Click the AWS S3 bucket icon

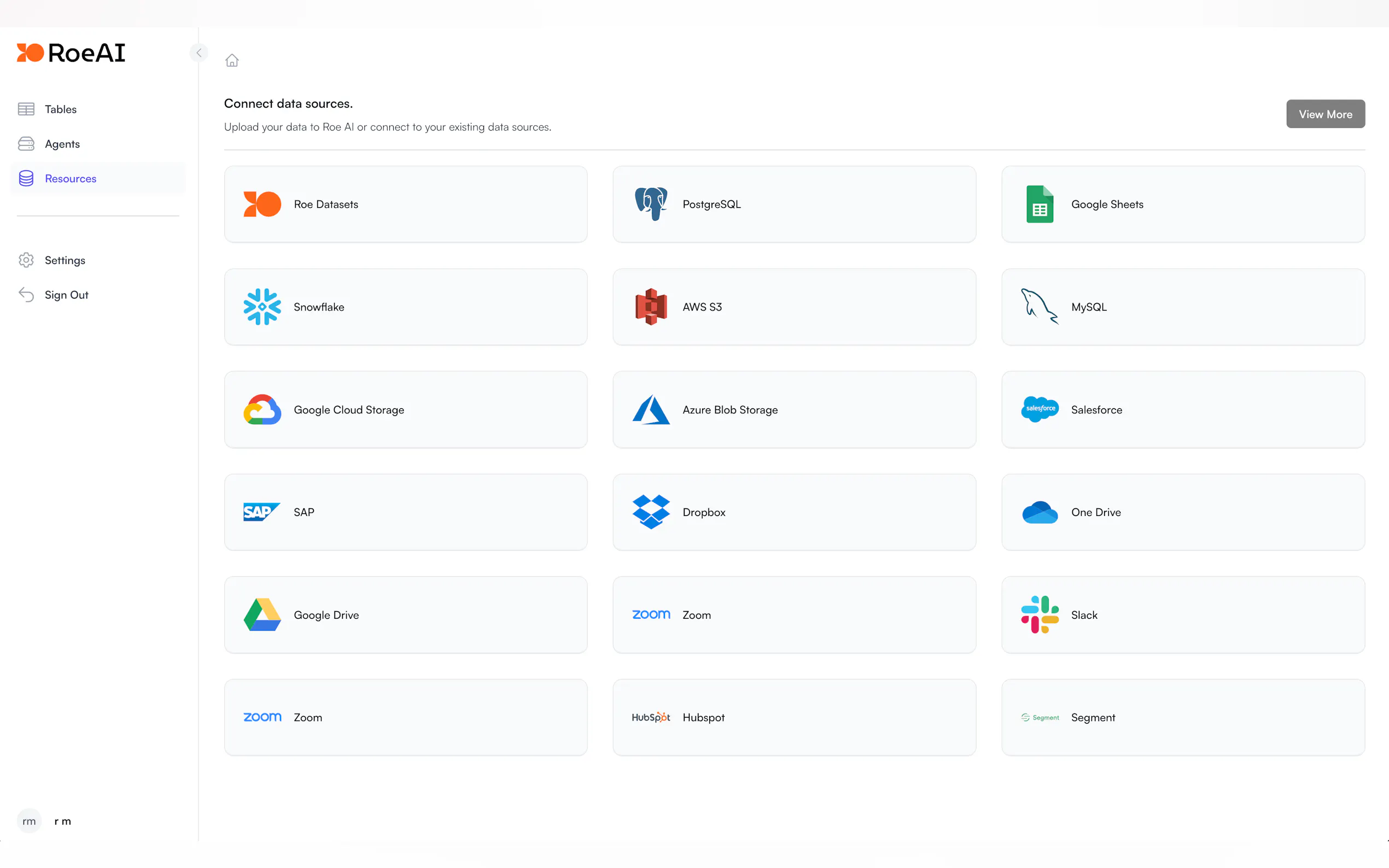[651, 307]
